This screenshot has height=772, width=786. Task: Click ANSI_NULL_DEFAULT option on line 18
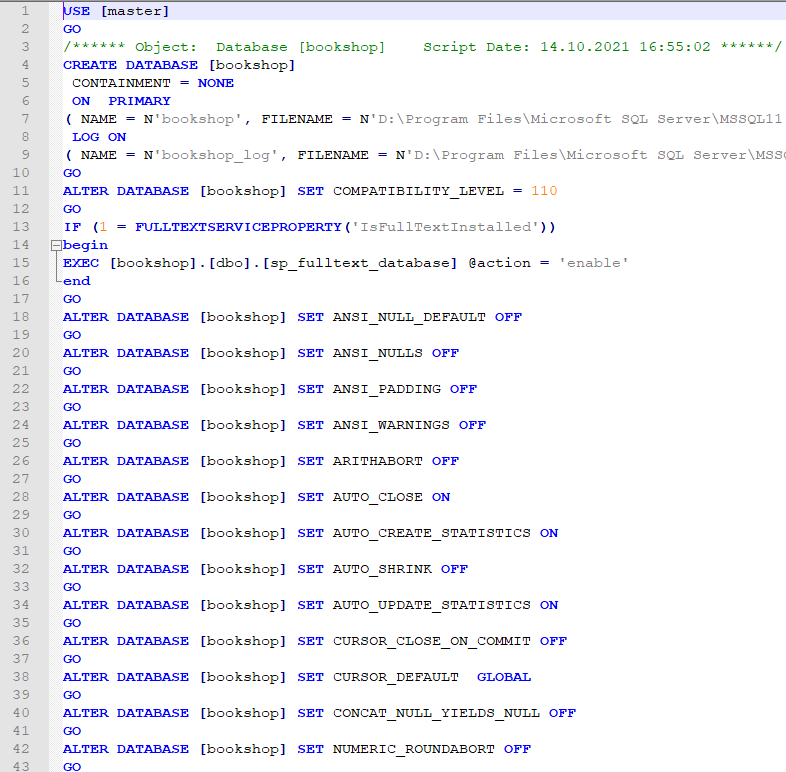(409, 318)
